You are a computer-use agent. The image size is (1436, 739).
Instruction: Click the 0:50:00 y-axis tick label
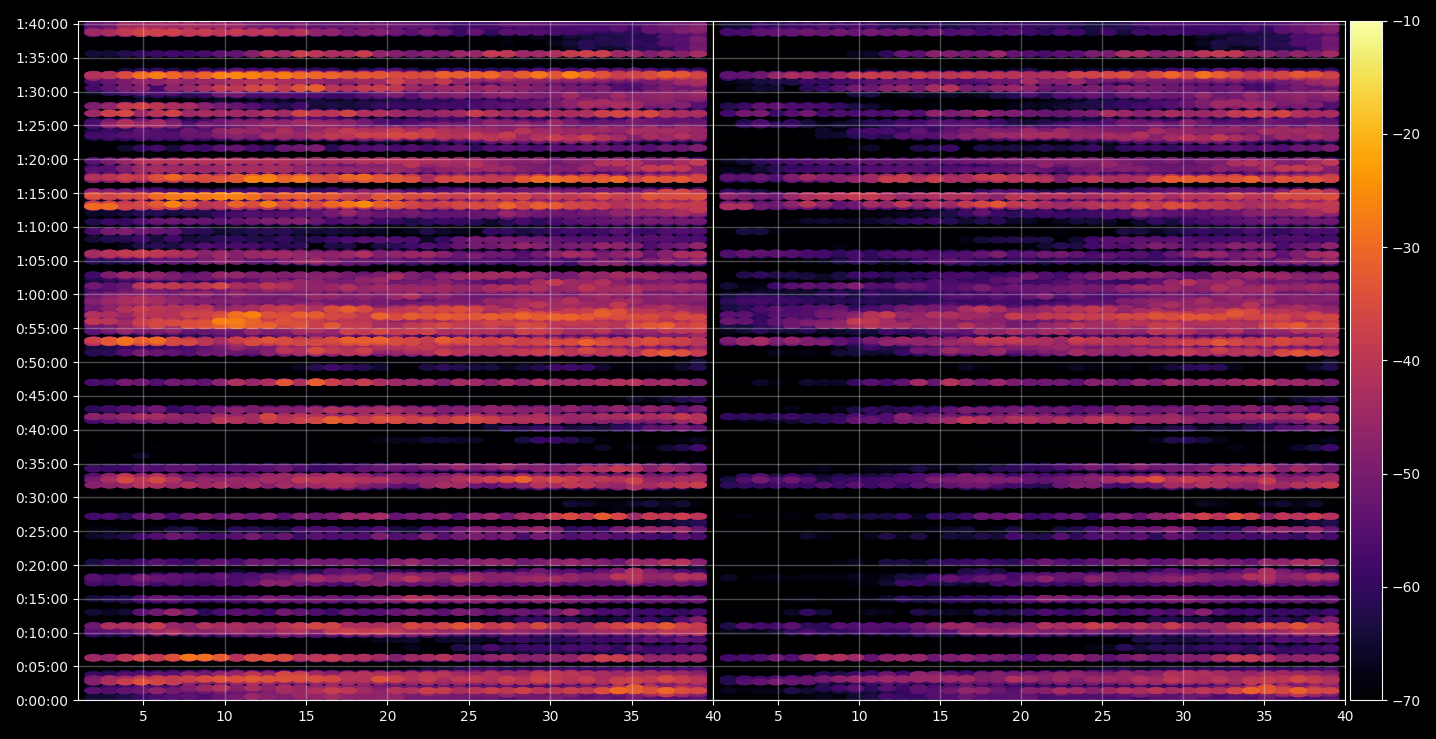coord(42,362)
